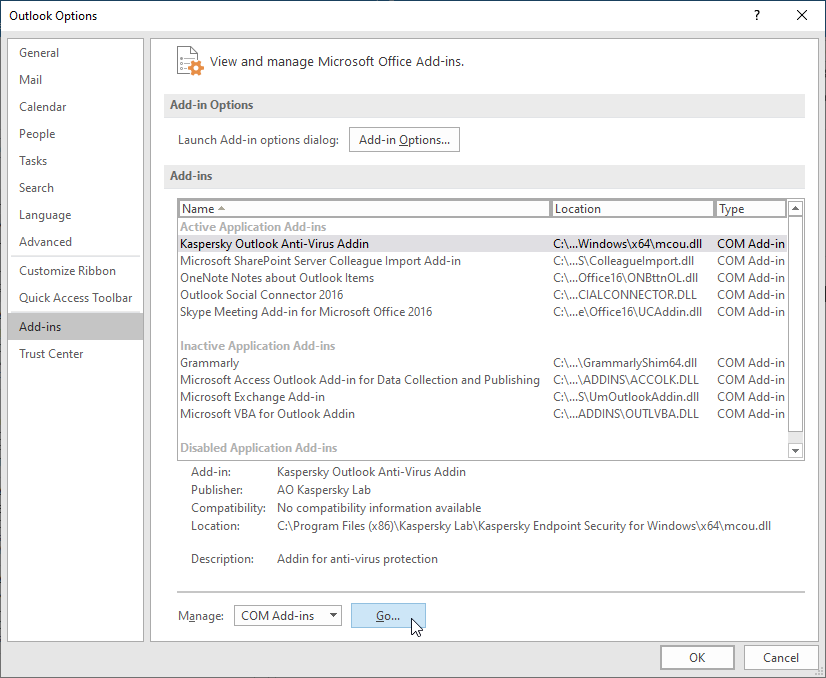Click location C:\...e\Office16\UCAddin.dll

click(x=627, y=312)
